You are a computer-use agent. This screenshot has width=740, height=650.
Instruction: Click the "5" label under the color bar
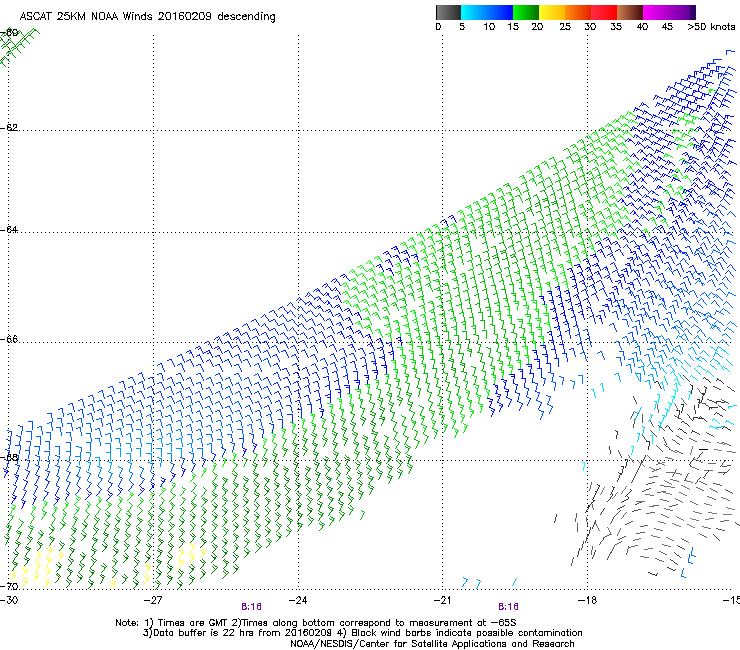[462, 27]
